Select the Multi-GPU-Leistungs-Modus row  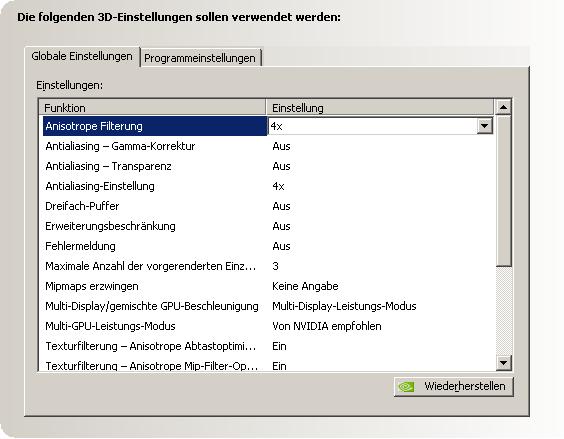tap(268, 326)
